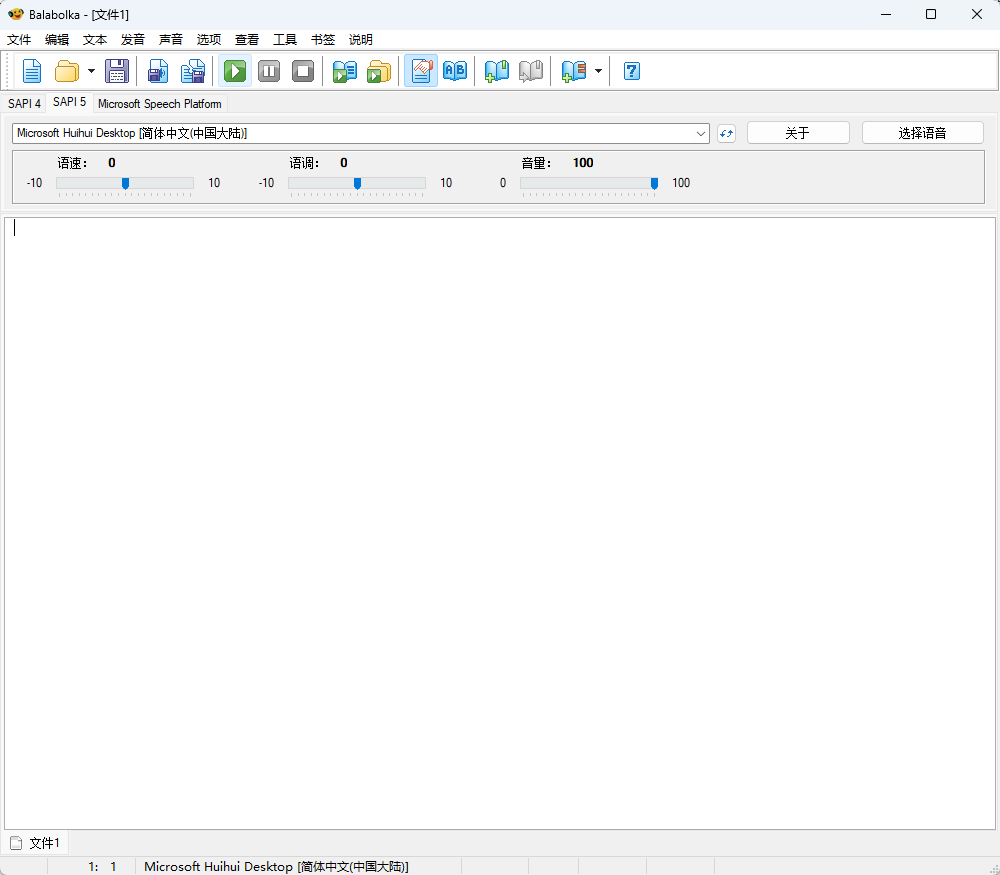
Task: Click the grayed book with arrow bookmark icon
Action: tap(531, 71)
